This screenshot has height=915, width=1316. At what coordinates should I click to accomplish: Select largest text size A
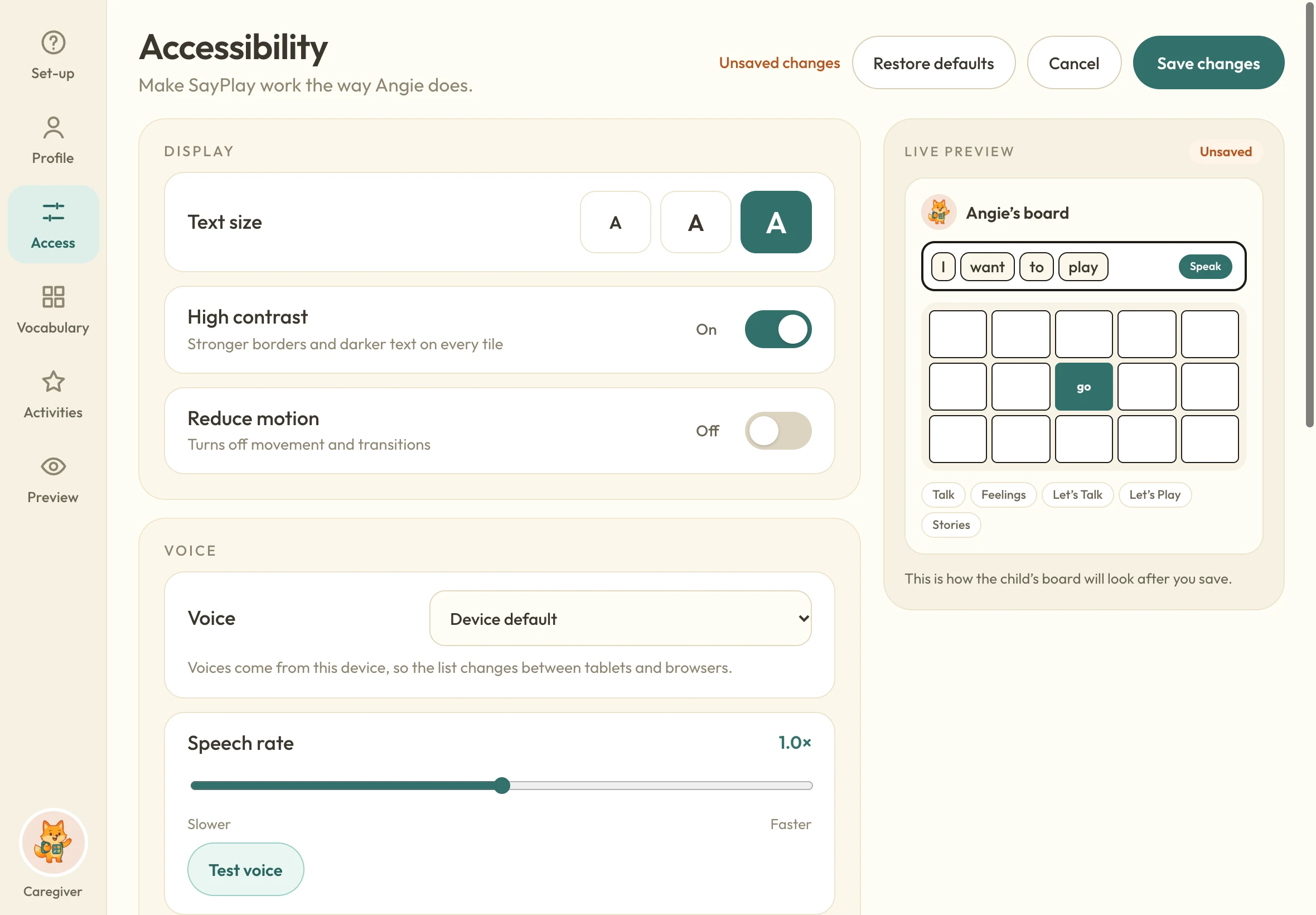[x=776, y=223]
